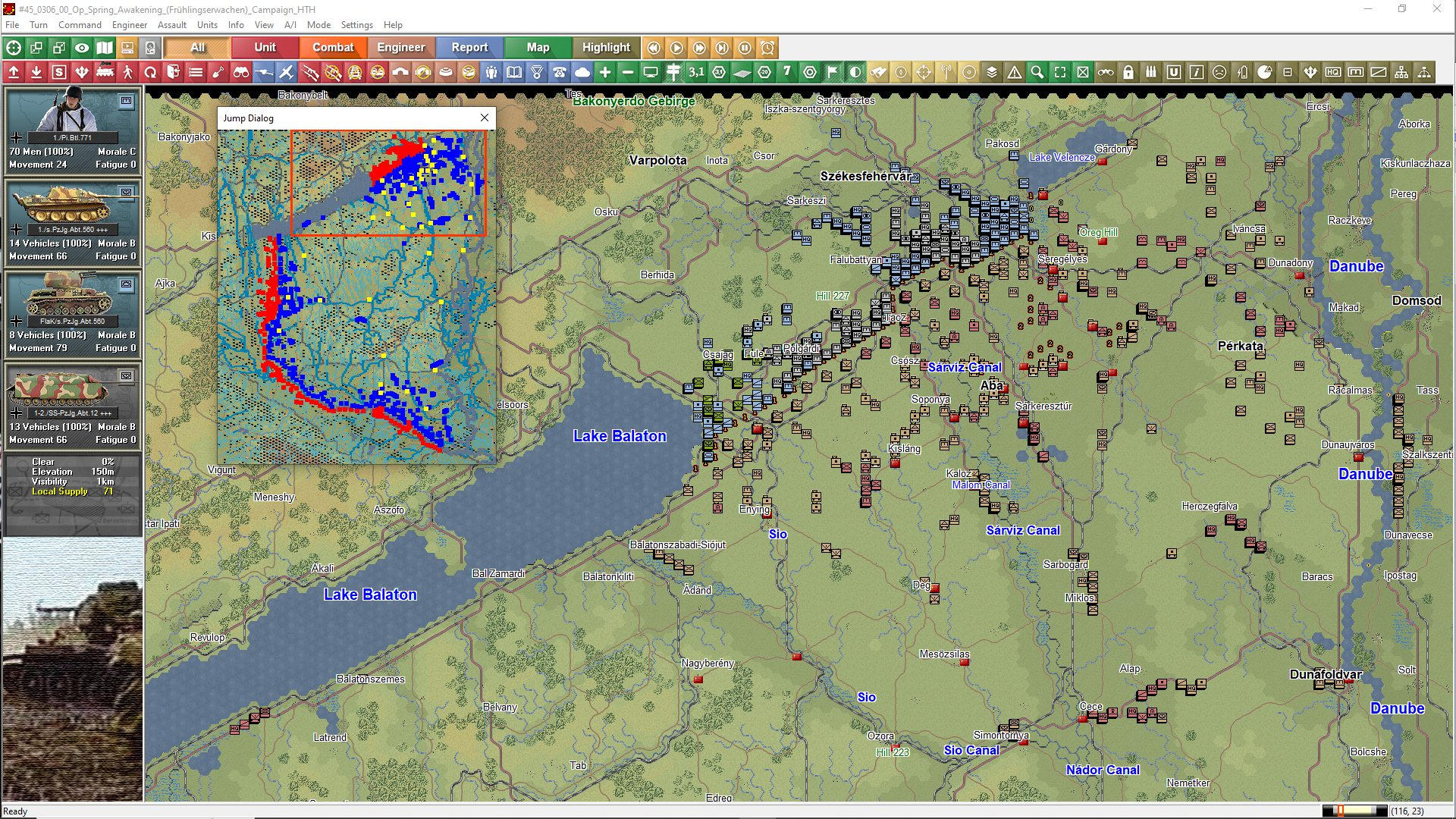Click the minimap inside Jump Dialog
1456x819 pixels.
[356, 296]
